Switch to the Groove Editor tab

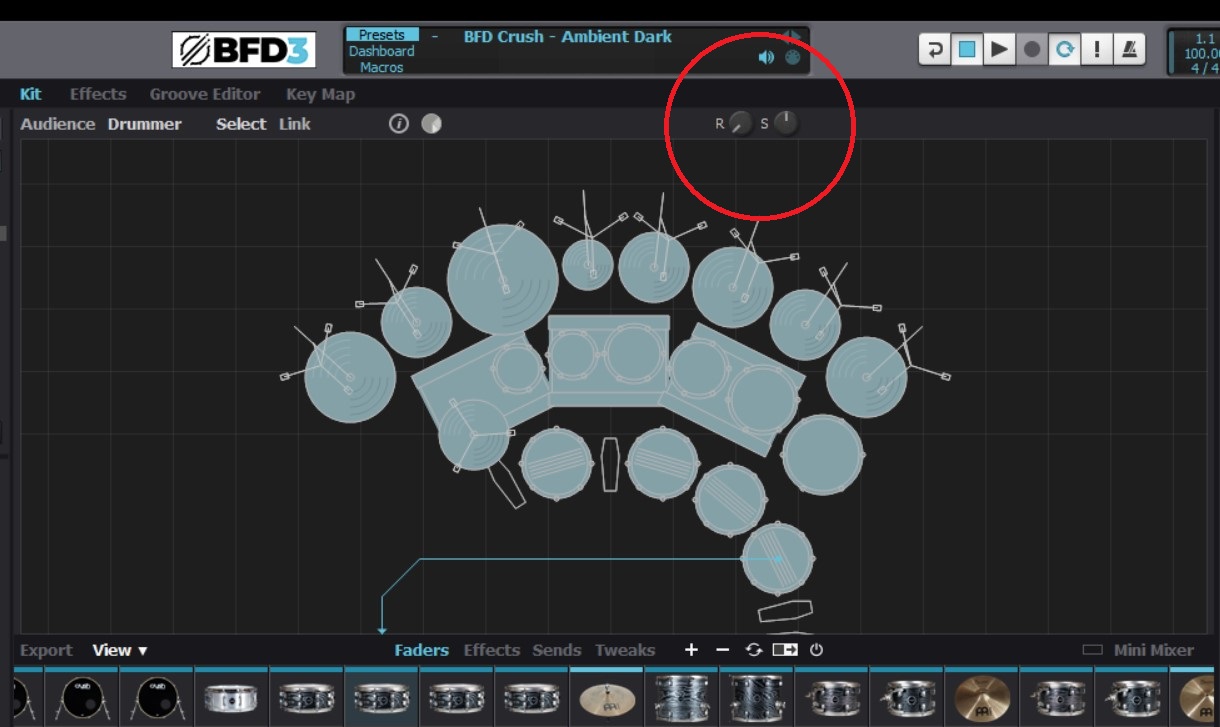(x=205, y=94)
